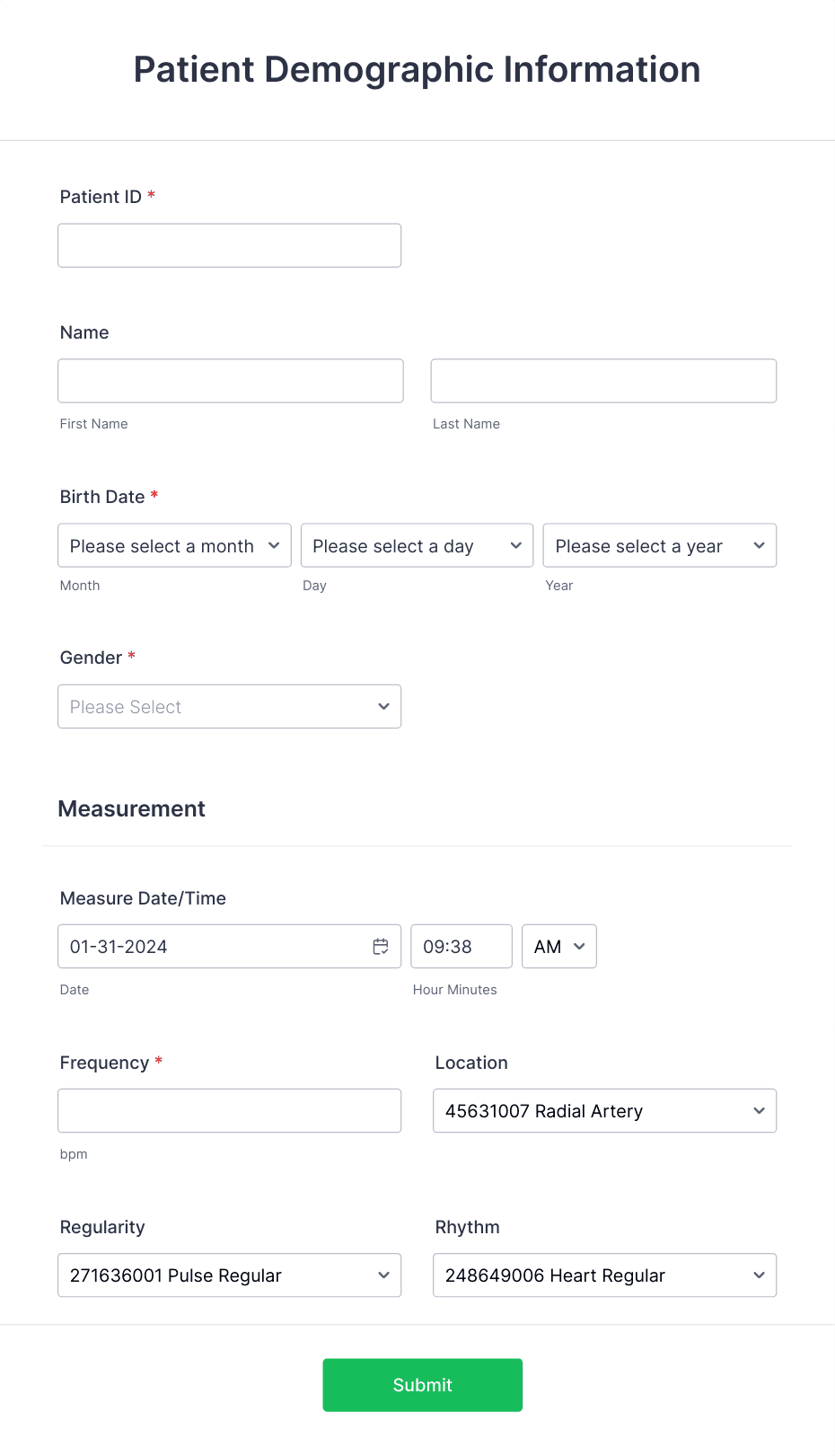Viewport: 835px width, 1456px height.
Task: Click the Patient ID input field
Action: coord(229,244)
